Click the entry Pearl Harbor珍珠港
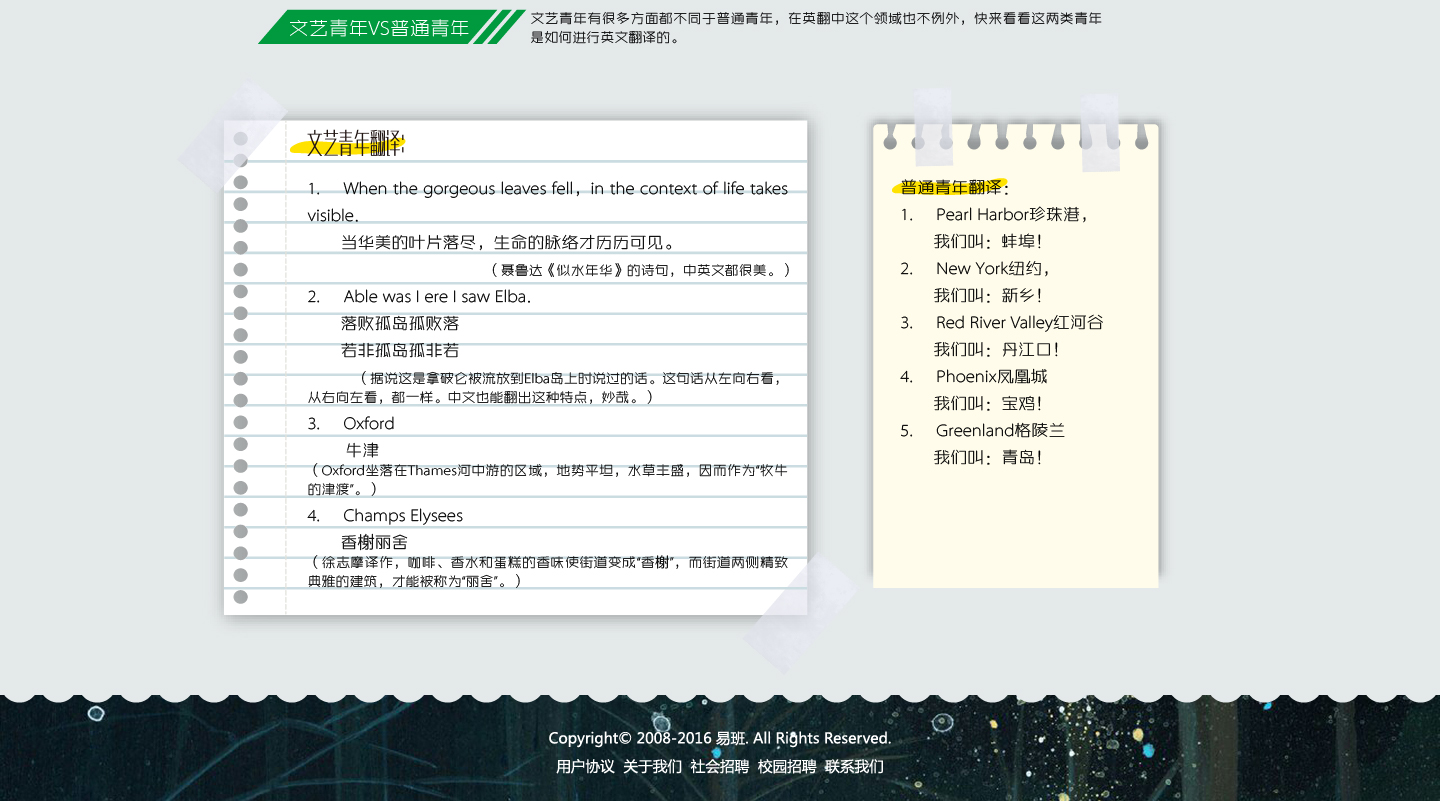 pos(1012,214)
